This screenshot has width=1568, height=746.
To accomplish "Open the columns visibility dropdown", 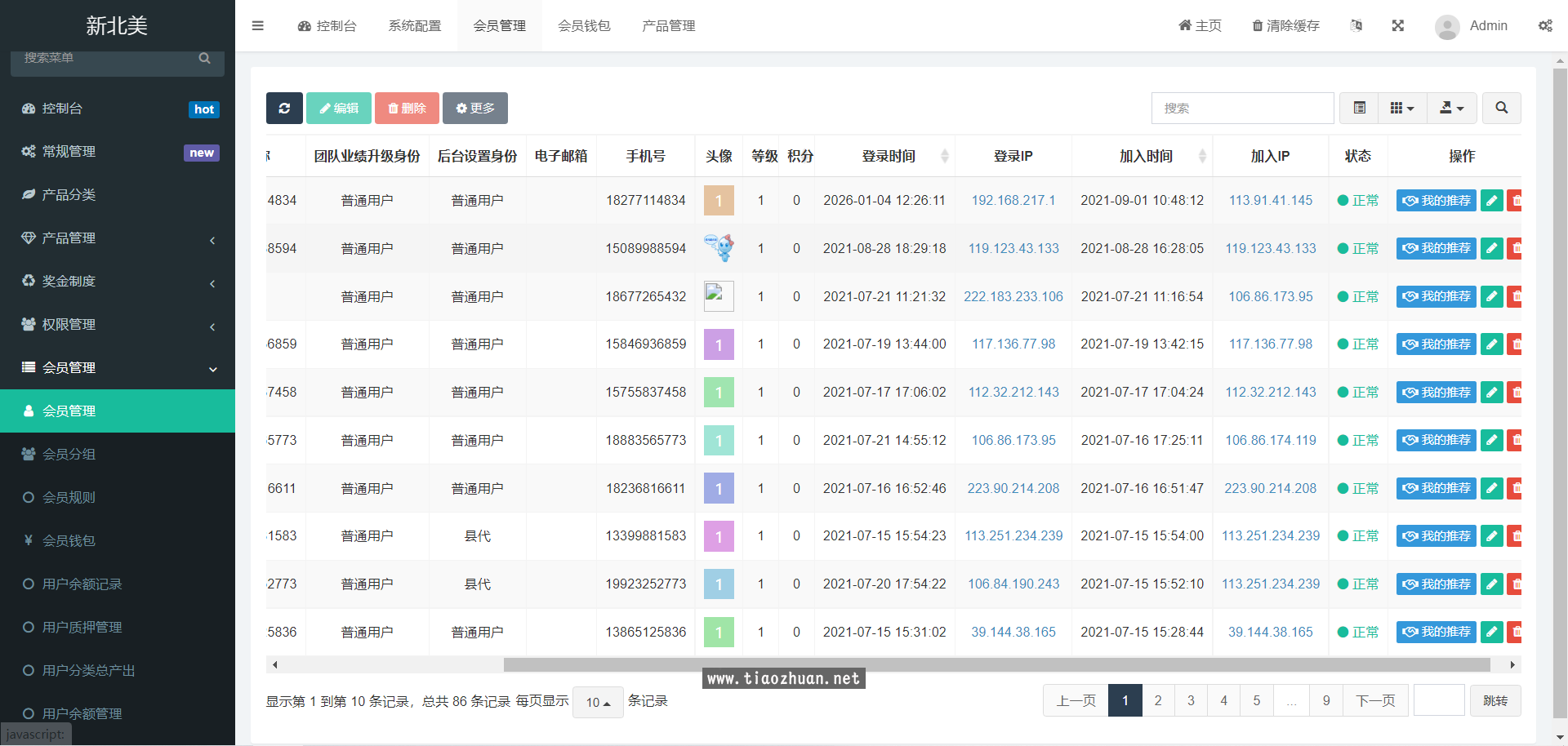I will [1402, 108].
